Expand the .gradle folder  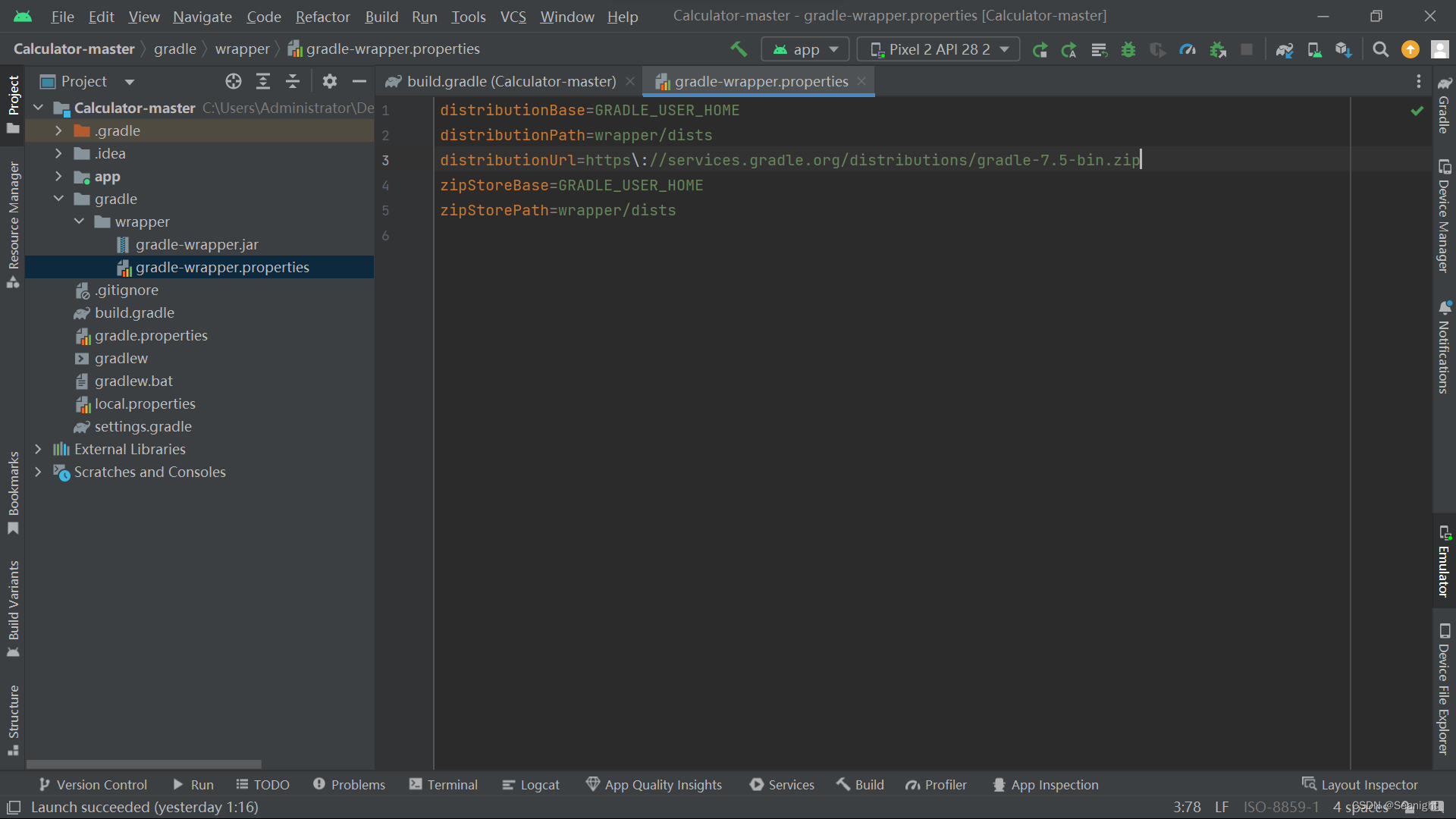pos(58,130)
